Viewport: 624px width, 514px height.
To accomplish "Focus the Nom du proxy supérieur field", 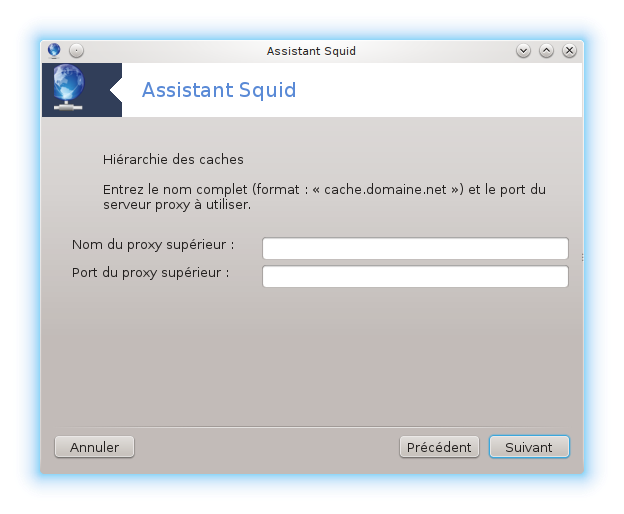I will [x=415, y=248].
